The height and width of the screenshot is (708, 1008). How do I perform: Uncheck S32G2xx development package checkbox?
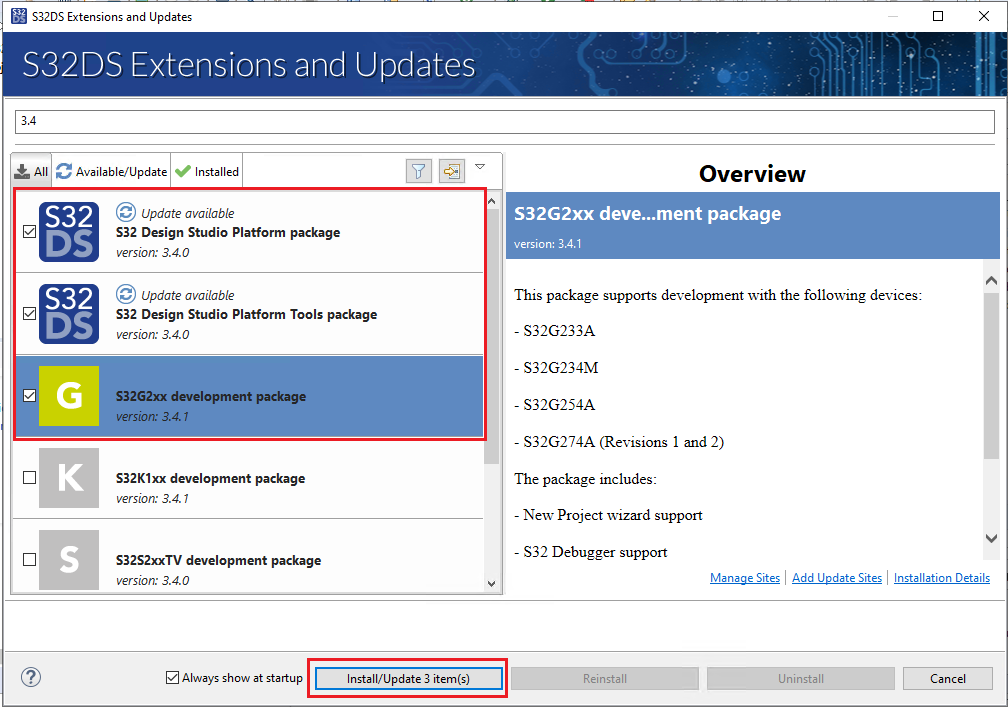[x=30, y=395]
